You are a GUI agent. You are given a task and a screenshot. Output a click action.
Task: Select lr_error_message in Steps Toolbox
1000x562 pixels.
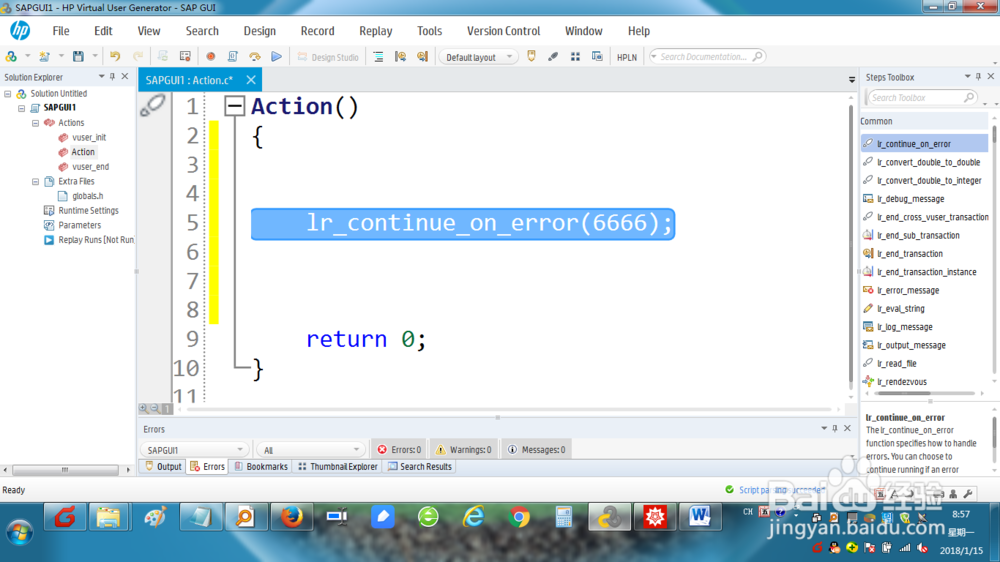coord(908,290)
